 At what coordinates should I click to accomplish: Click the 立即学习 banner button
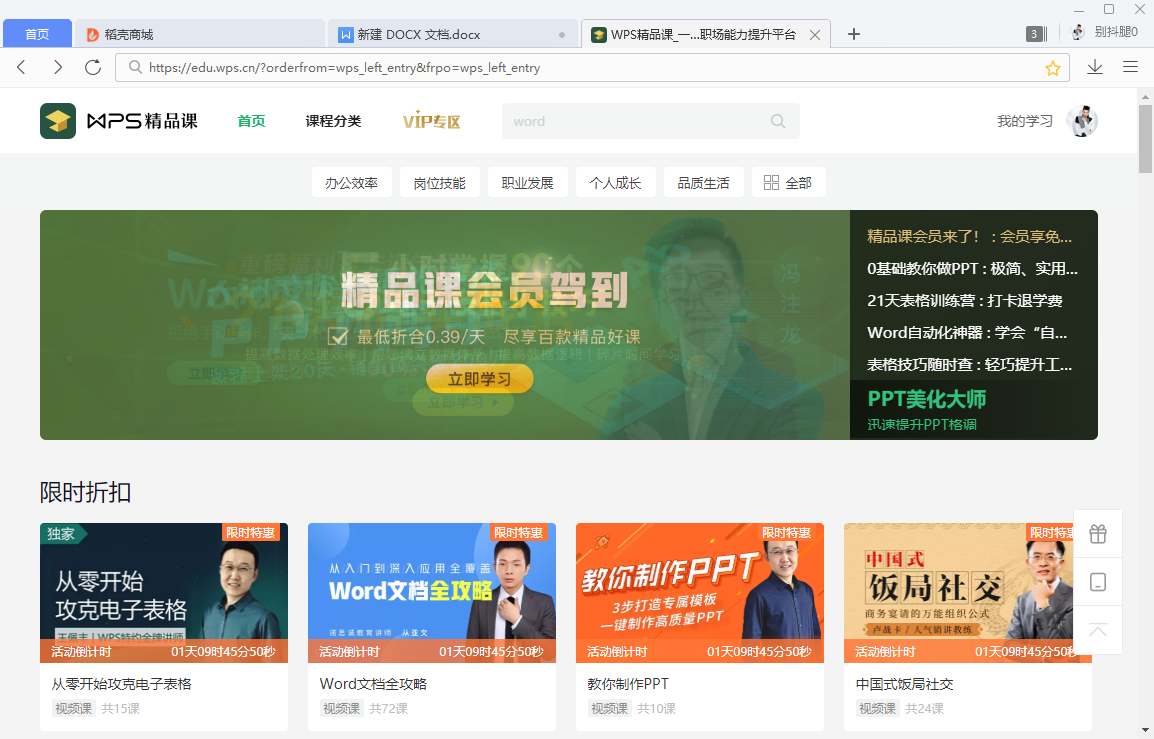point(480,379)
